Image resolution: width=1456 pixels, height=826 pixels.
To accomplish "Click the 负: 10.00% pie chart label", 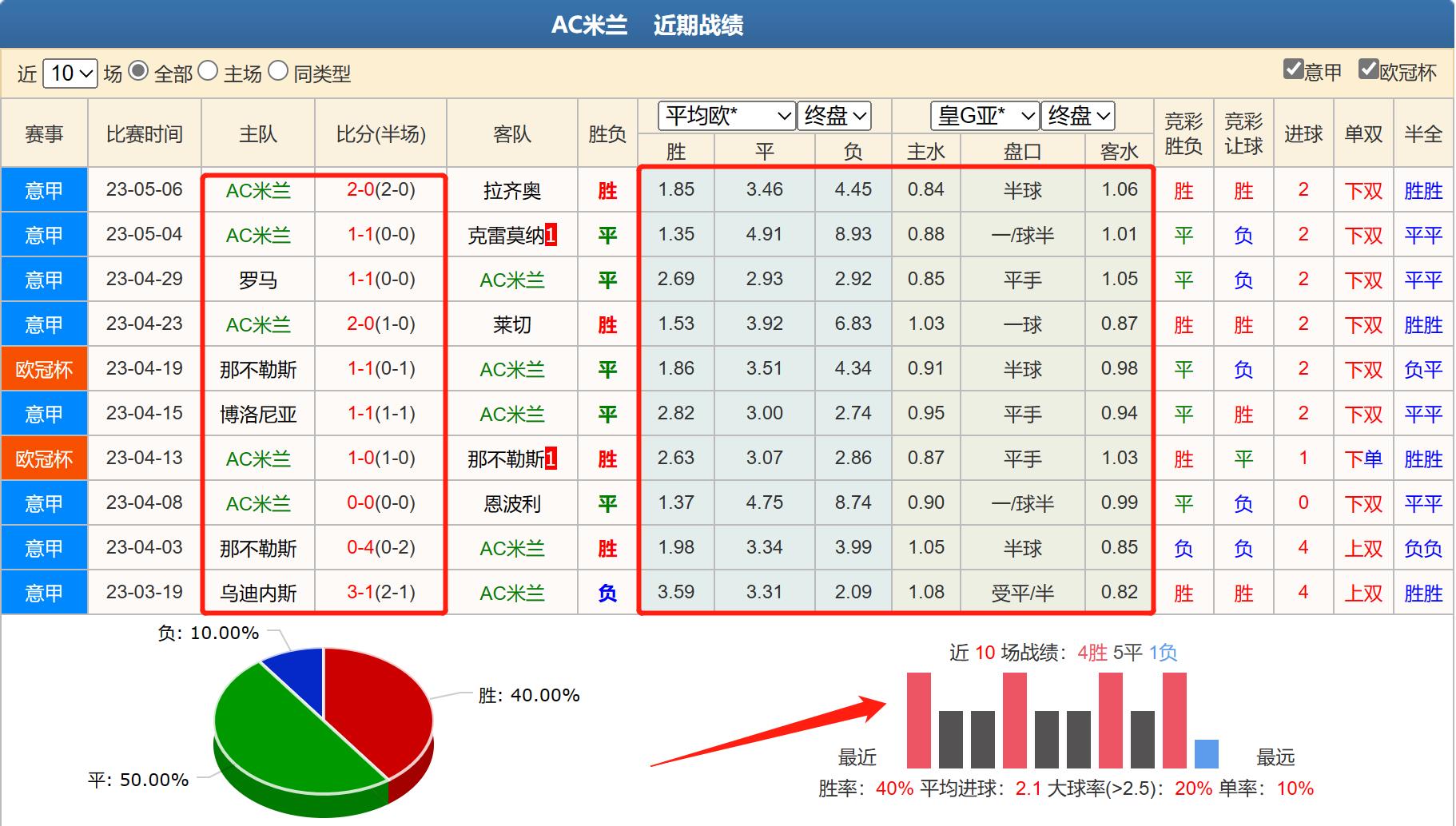I will click(208, 633).
